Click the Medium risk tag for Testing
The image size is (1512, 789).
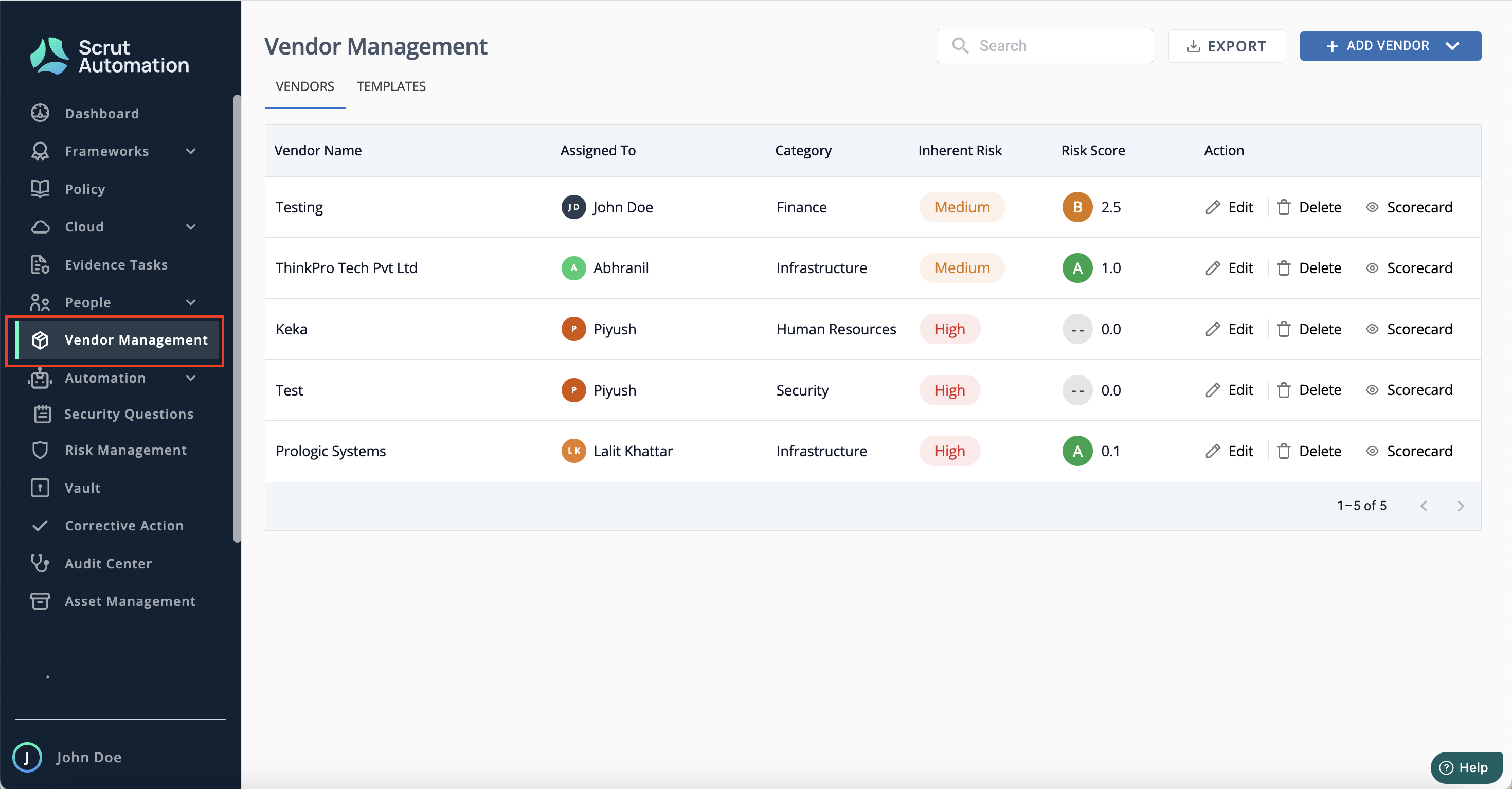click(x=962, y=207)
